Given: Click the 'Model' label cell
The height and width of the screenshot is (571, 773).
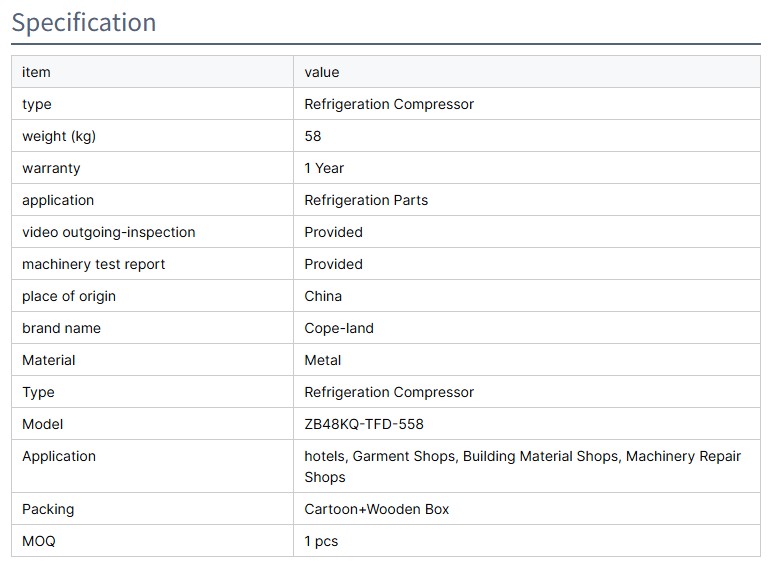Looking at the screenshot, I should point(42,424).
